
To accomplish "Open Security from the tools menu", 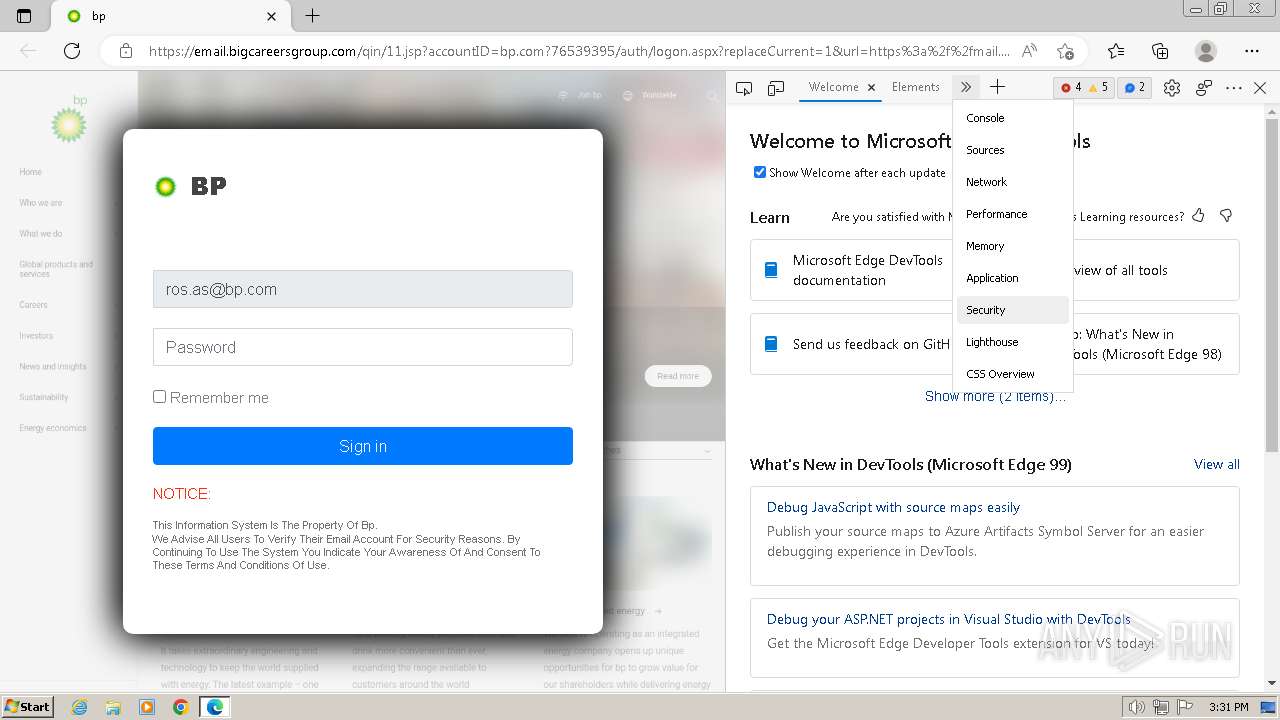I will (x=1013, y=310).
